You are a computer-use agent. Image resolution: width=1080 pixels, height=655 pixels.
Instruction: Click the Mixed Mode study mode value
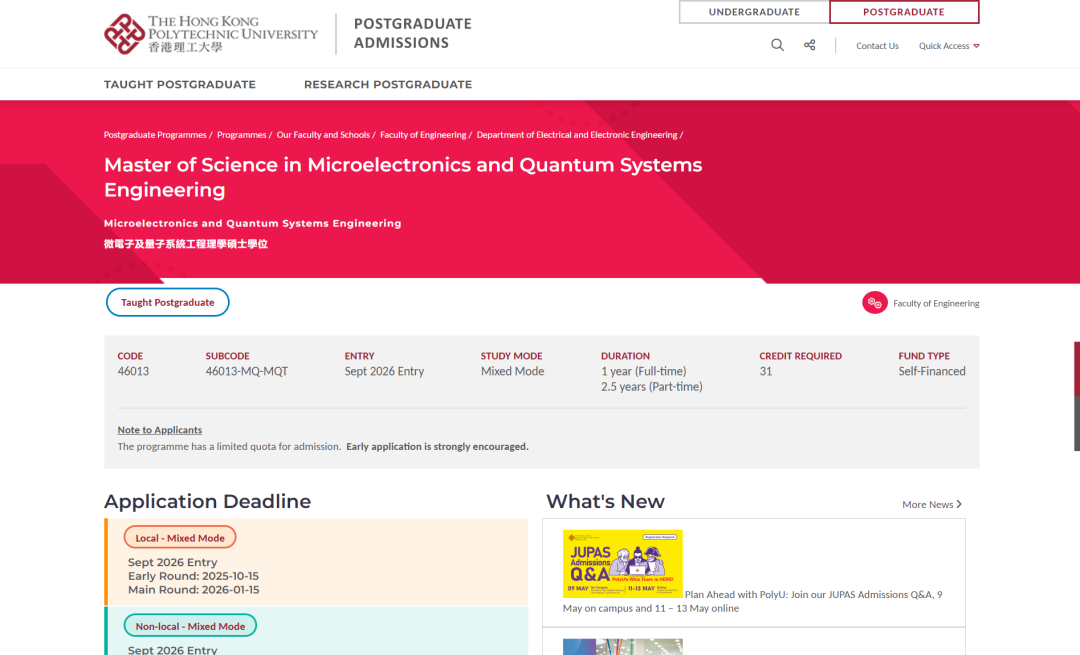pos(512,371)
